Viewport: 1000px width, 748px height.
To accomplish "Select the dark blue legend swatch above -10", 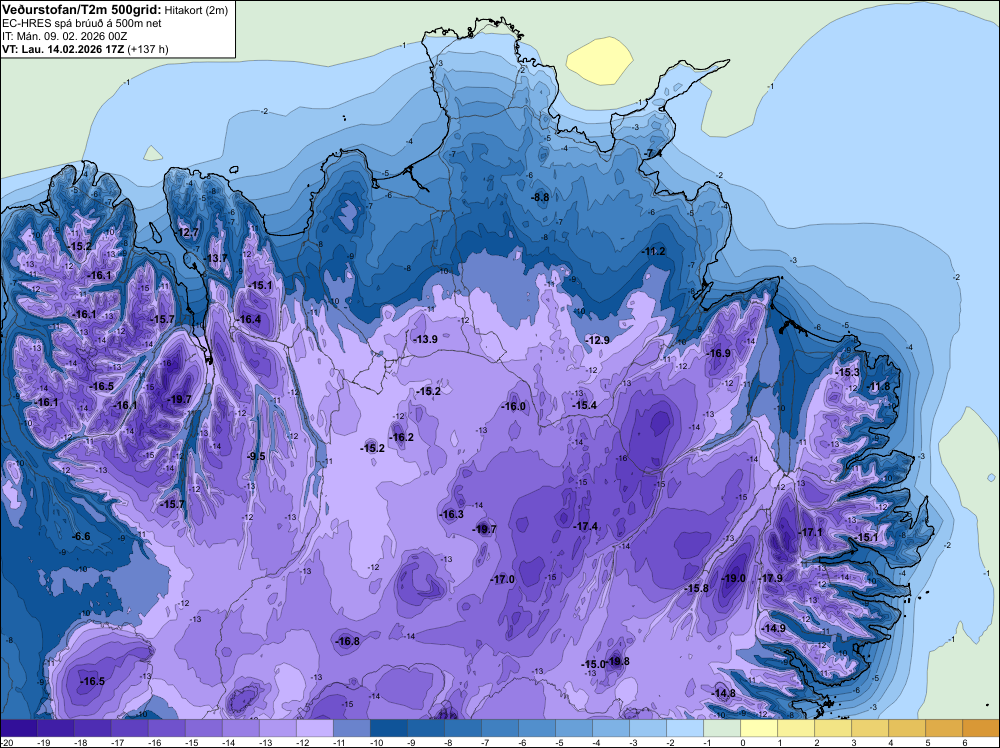I will 388,728.
